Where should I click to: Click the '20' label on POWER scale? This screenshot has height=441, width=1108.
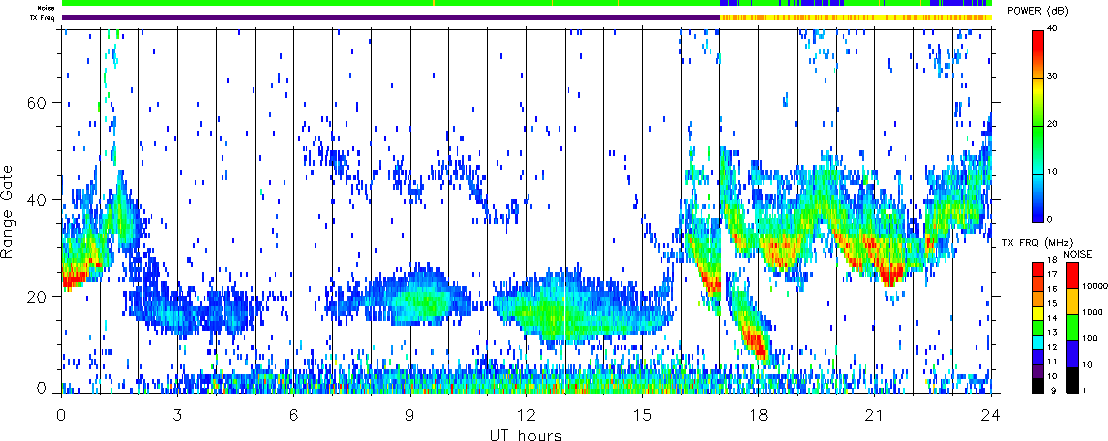1052,124
